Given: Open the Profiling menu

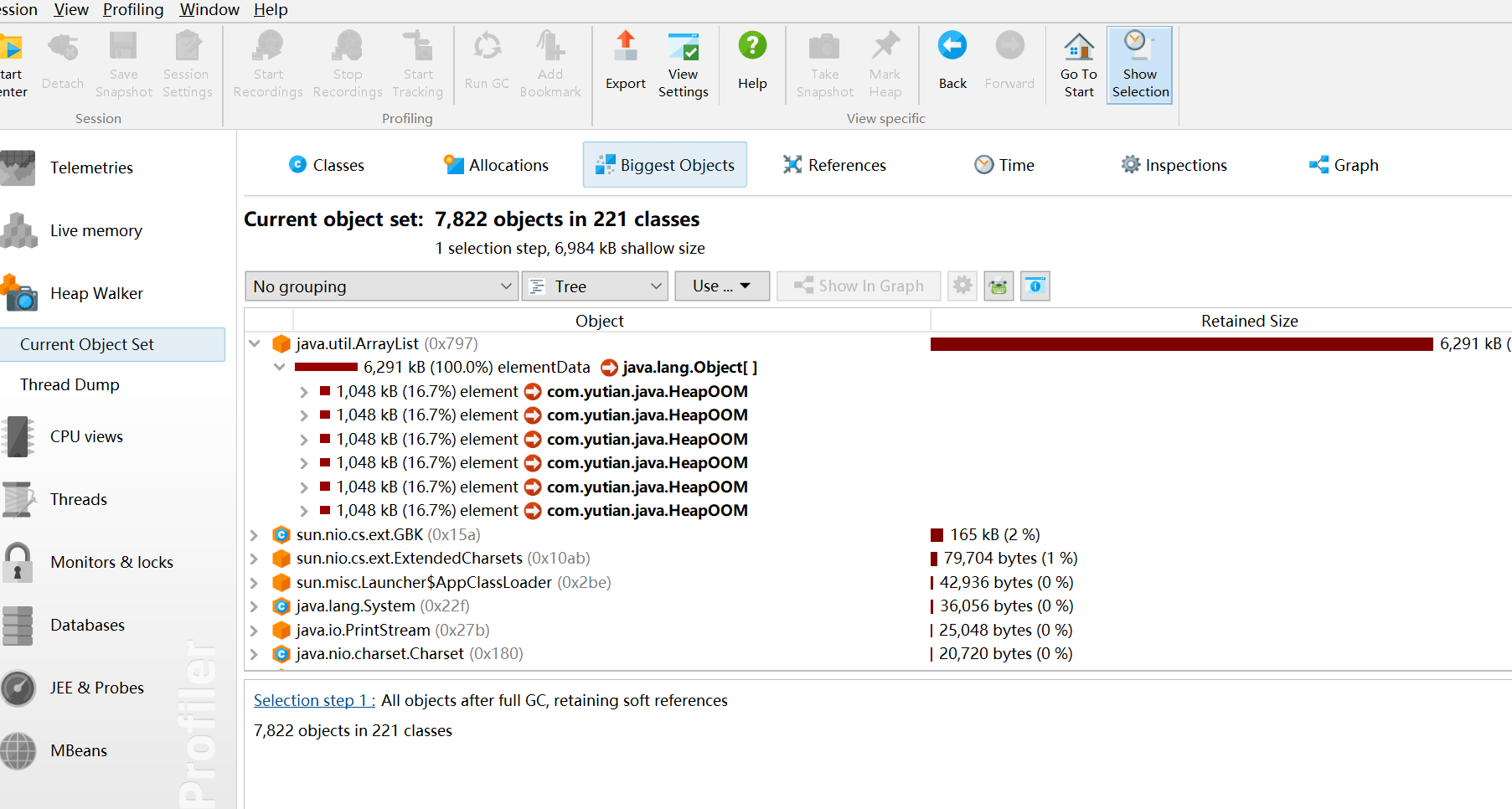Looking at the screenshot, I should coord(133,10).
